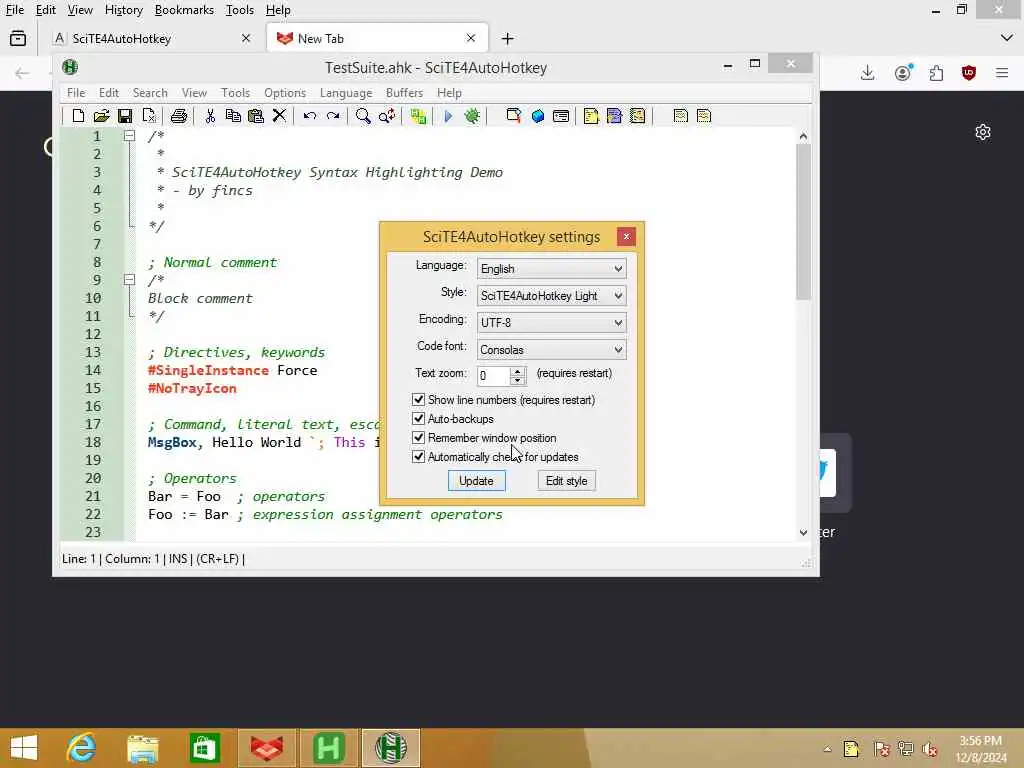Open the Language dropdown set to English
Screen dimensions: 1024x768
552,268
